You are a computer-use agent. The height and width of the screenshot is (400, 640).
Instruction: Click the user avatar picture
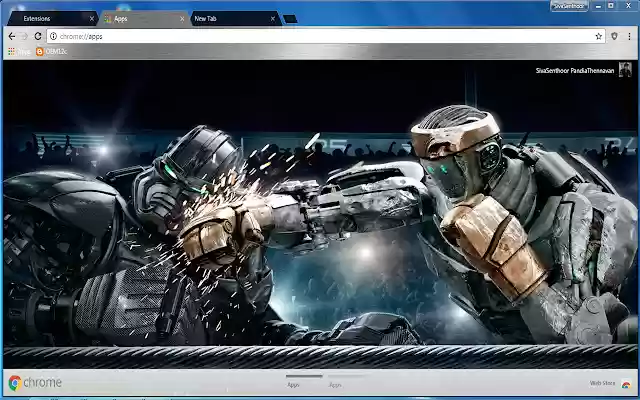(625, 69)
